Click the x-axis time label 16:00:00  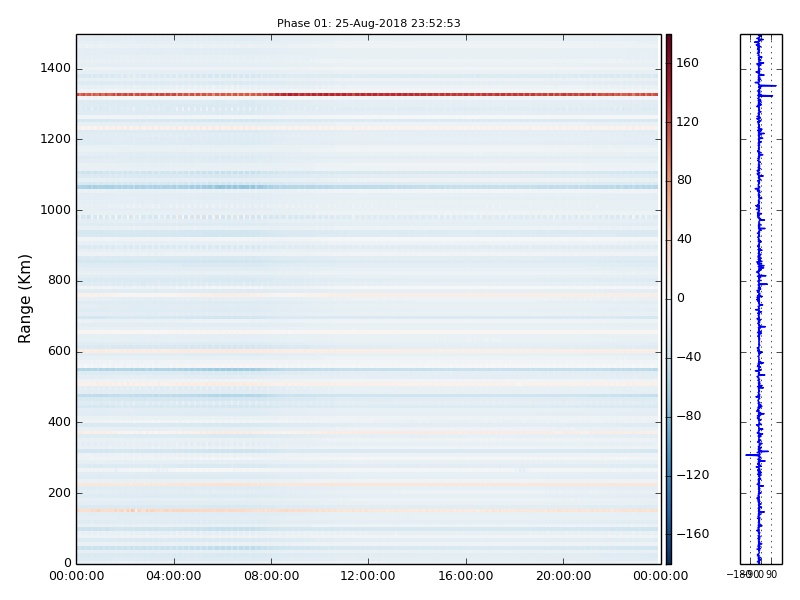(466, 576)
